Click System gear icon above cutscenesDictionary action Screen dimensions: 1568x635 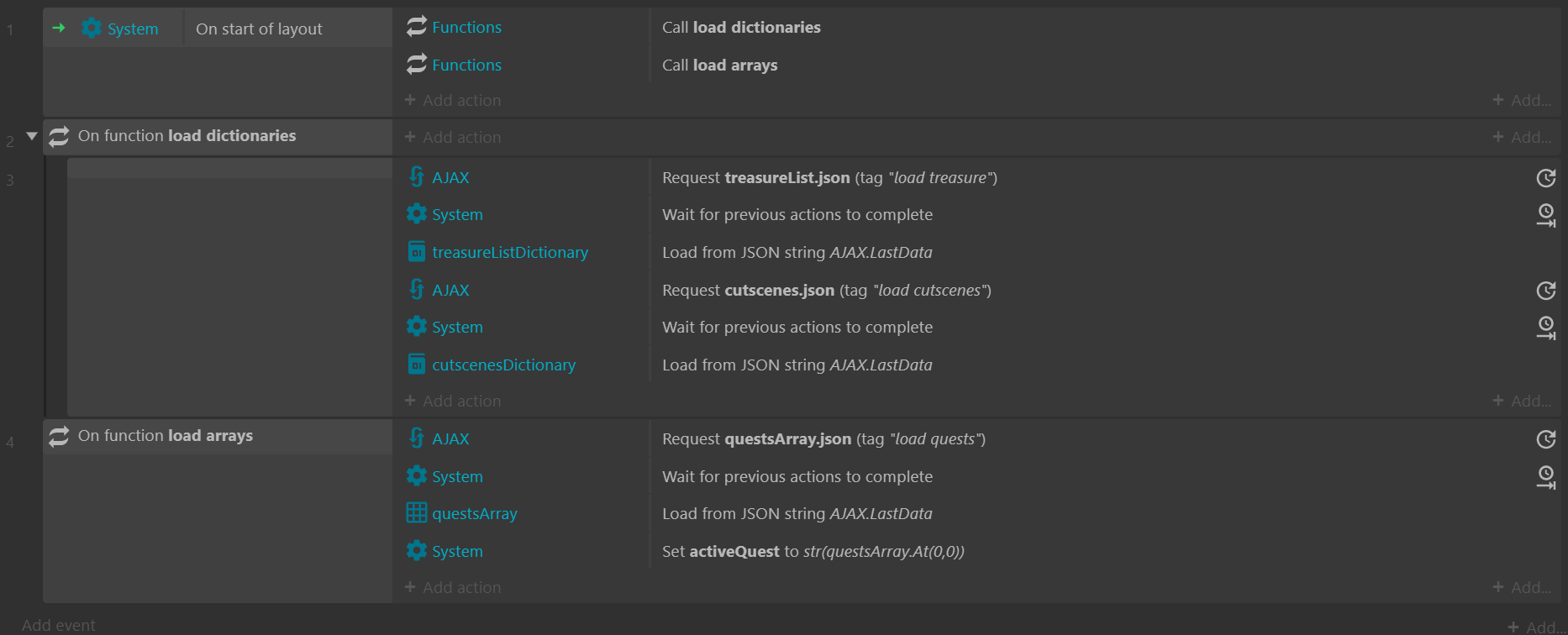(417, 327)
